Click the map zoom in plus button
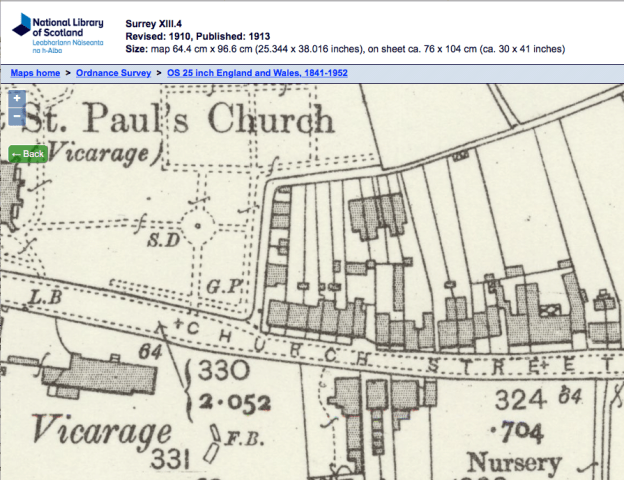 coord(17,99)
